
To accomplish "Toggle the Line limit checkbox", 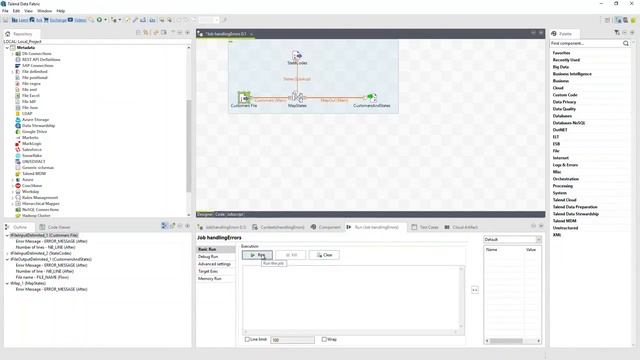I will pyautogui.click(x=247, y=339).
